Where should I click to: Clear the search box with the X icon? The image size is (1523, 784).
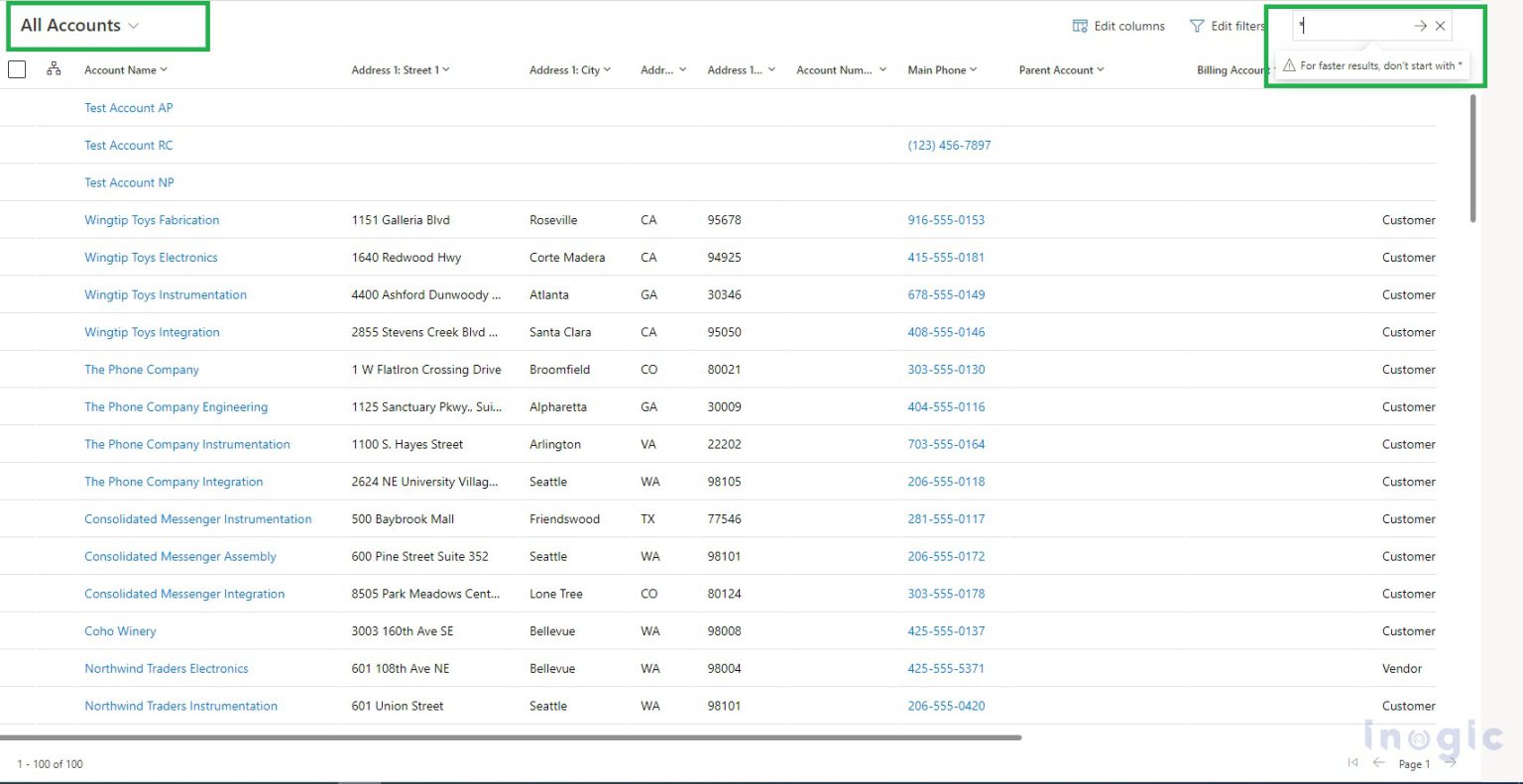coord(1440,26)
